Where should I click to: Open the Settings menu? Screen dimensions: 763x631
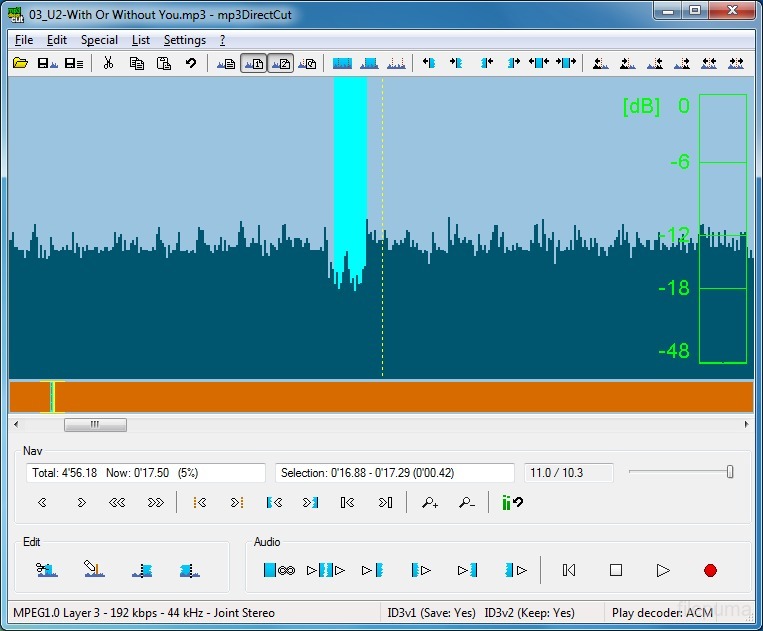coord(184,40)
